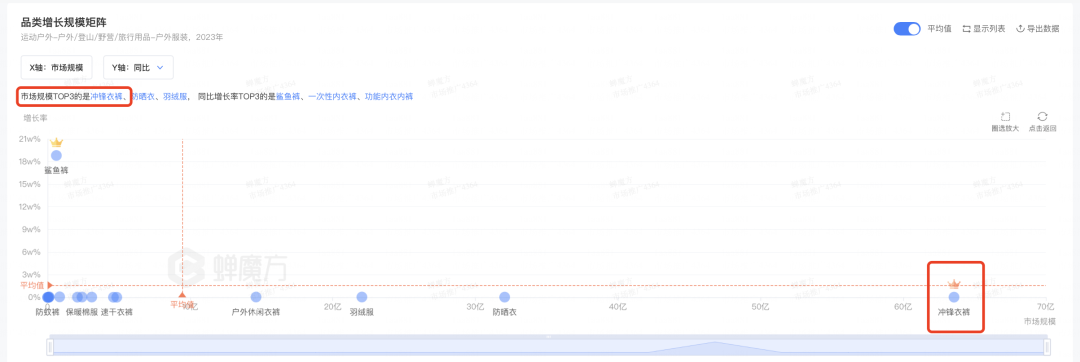Click the crown icon above 鲨鱼裤
Image resolution: width=1080 pixels, height=362 pixels.
point(56,142)
